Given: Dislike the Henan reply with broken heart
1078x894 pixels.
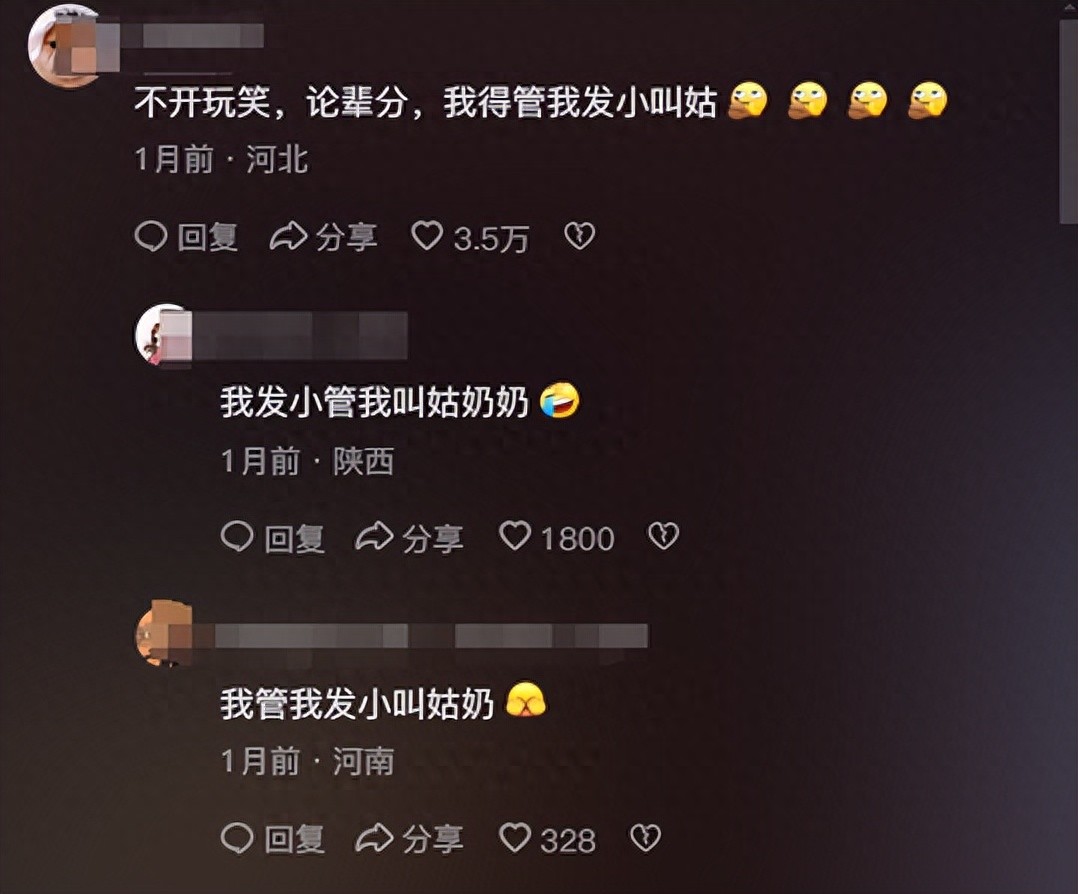Looking at the screenshot, I should (646, 837).
